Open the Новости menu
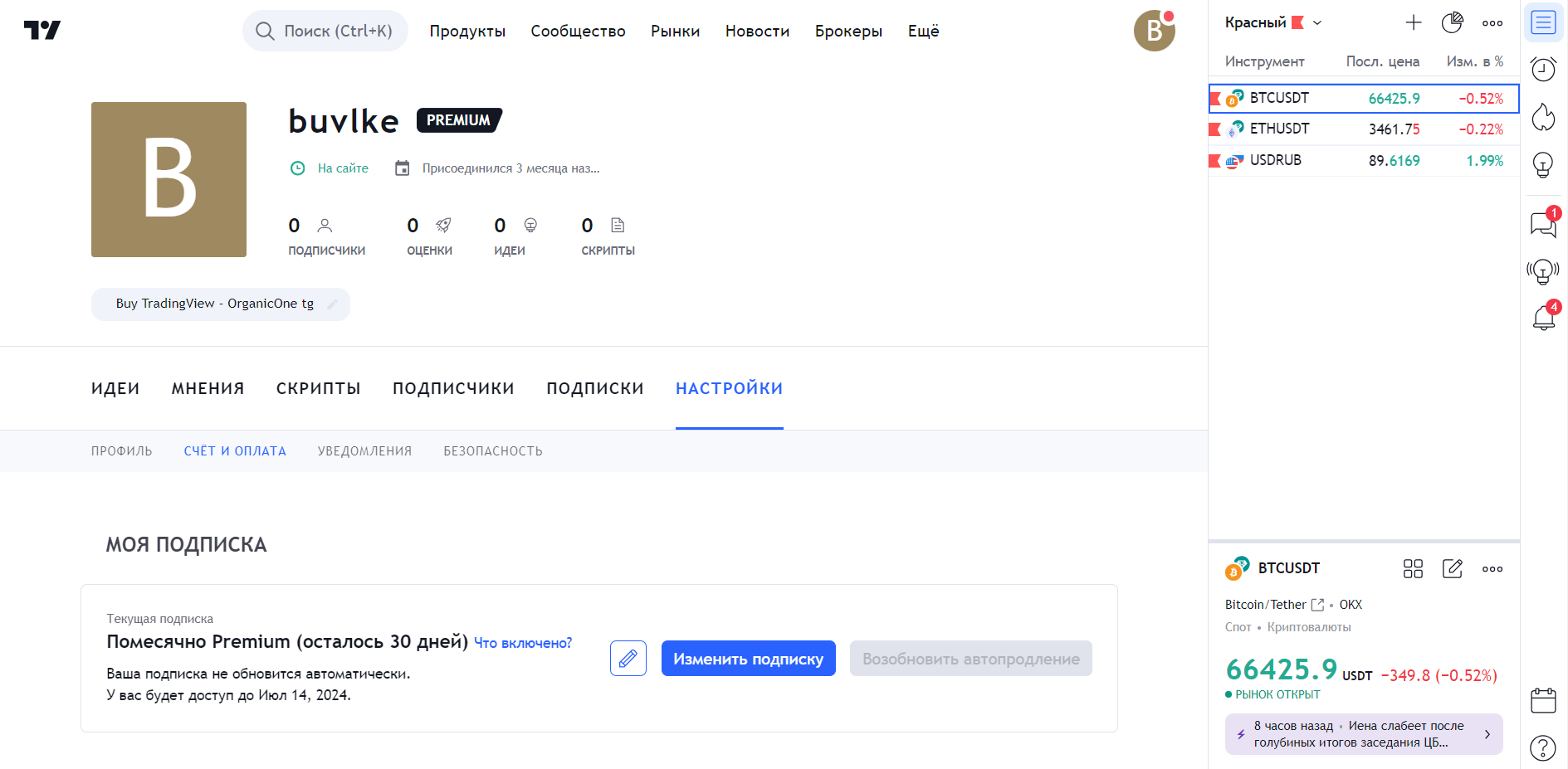Image resolution: width=1568 pixels, height=769 pixels. click(757, 31)
